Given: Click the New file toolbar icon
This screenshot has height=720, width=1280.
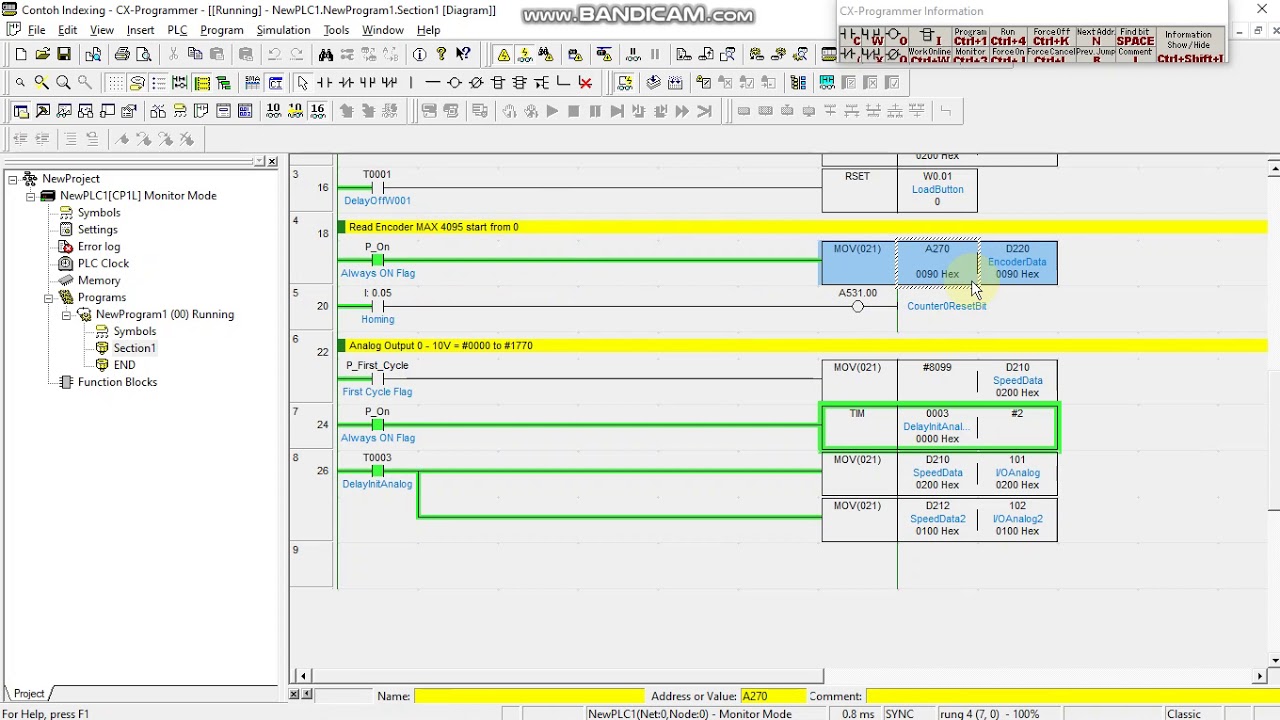Looking at the screenshot, I should coord(21,54).
